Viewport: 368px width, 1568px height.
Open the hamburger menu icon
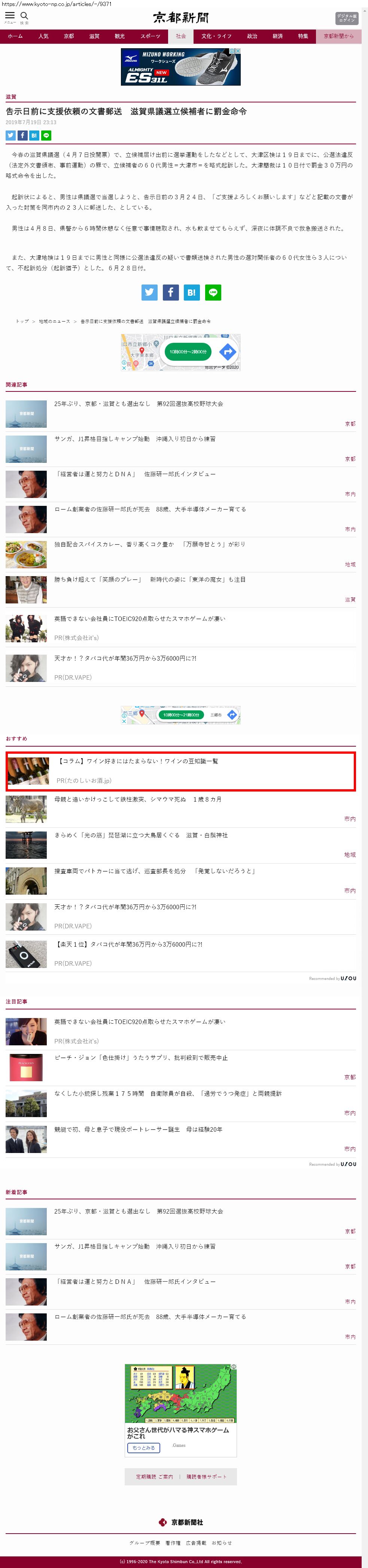[x=10, y=16]
